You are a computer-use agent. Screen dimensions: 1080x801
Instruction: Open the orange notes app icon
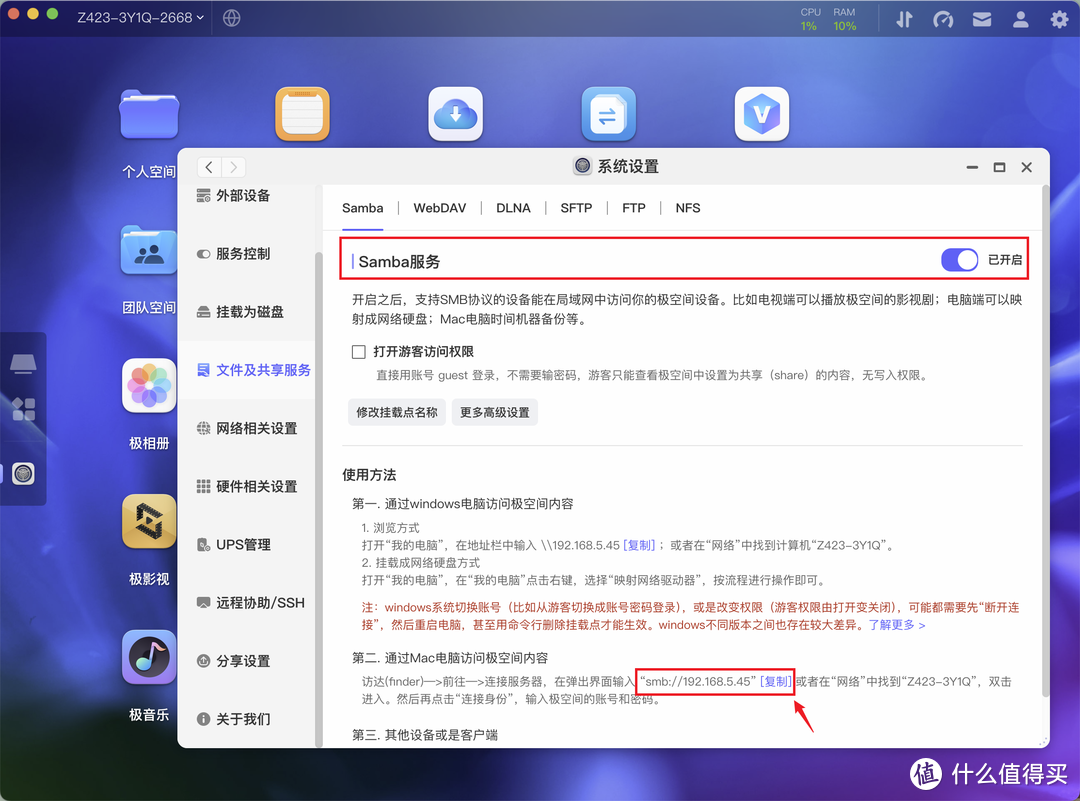302,113
